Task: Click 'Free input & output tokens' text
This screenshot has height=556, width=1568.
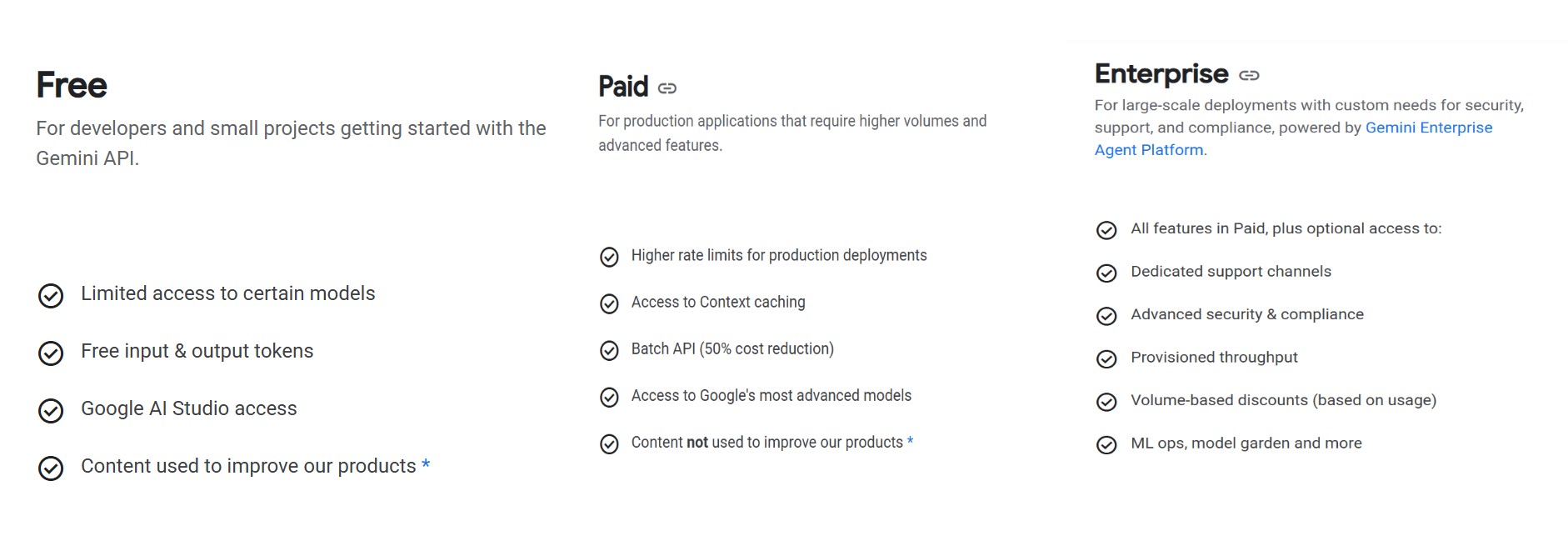Action: (x=197, y=351)
